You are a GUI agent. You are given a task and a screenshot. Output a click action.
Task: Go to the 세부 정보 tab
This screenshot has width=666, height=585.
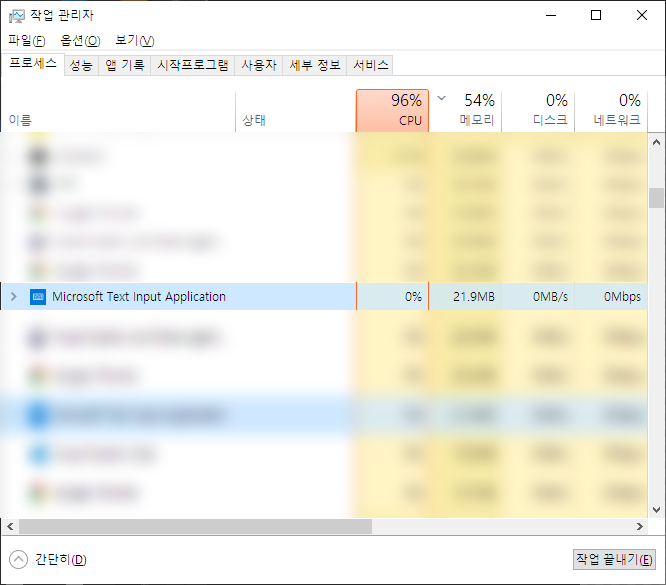[314, 65]
